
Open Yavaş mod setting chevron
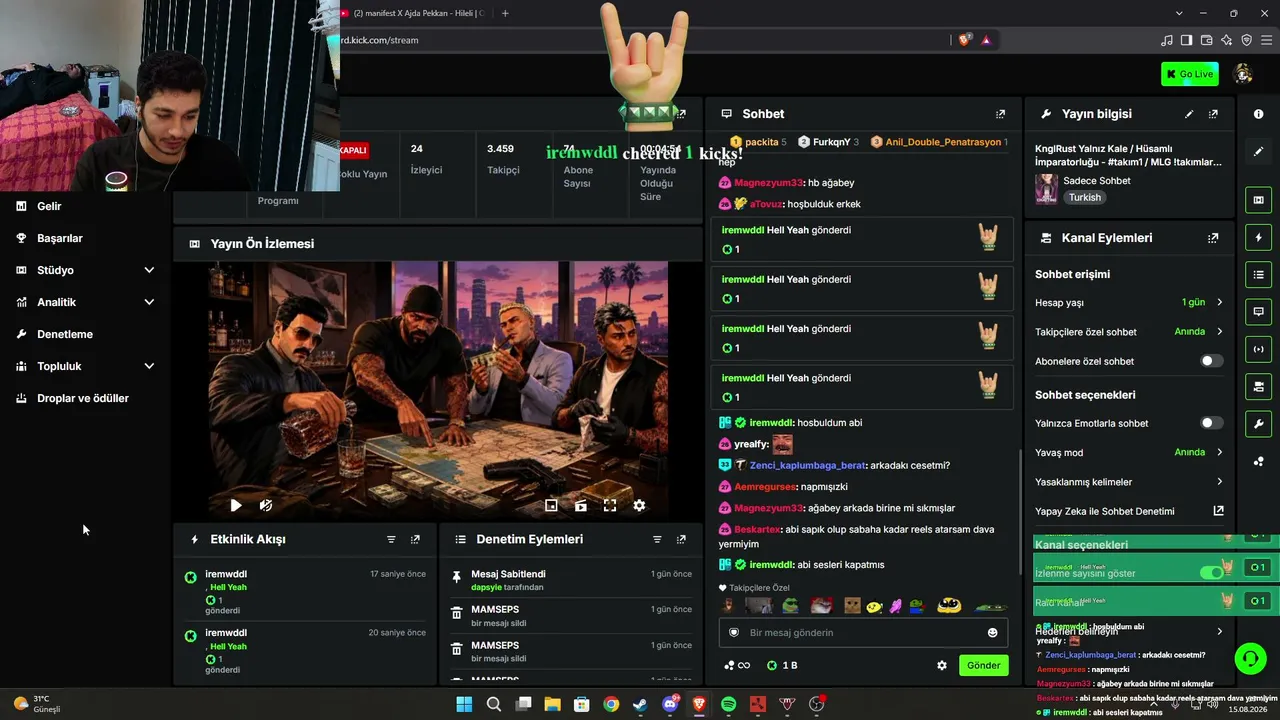coord(1219,452)
